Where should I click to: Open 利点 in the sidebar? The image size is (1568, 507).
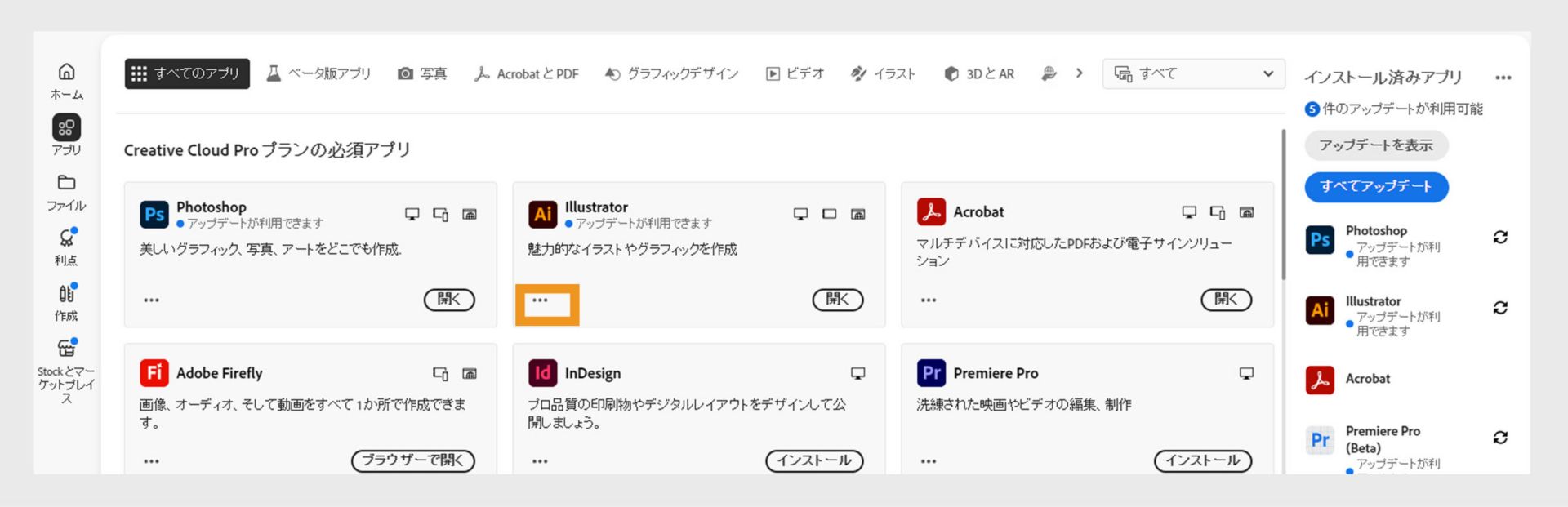coord(66,247)
